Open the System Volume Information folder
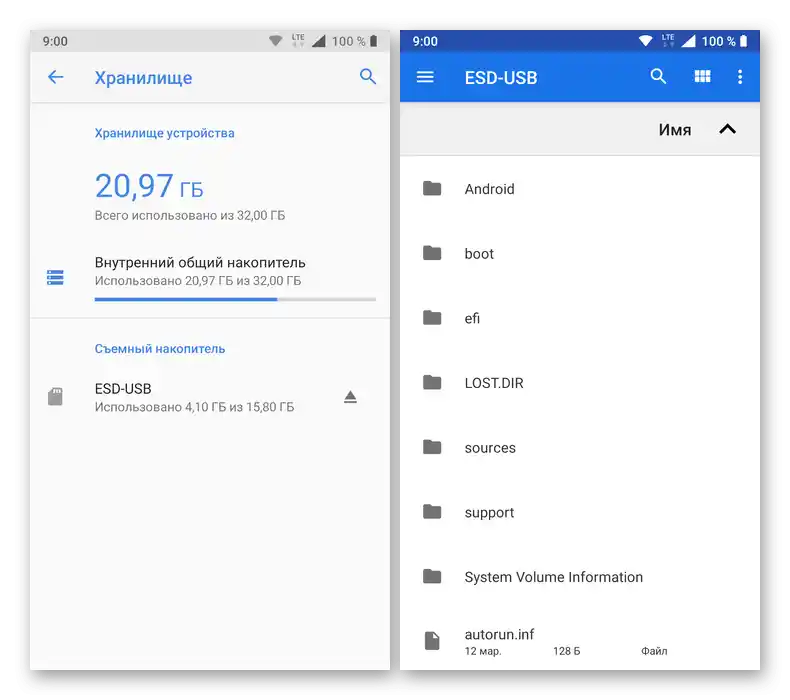 pos(579,577)
